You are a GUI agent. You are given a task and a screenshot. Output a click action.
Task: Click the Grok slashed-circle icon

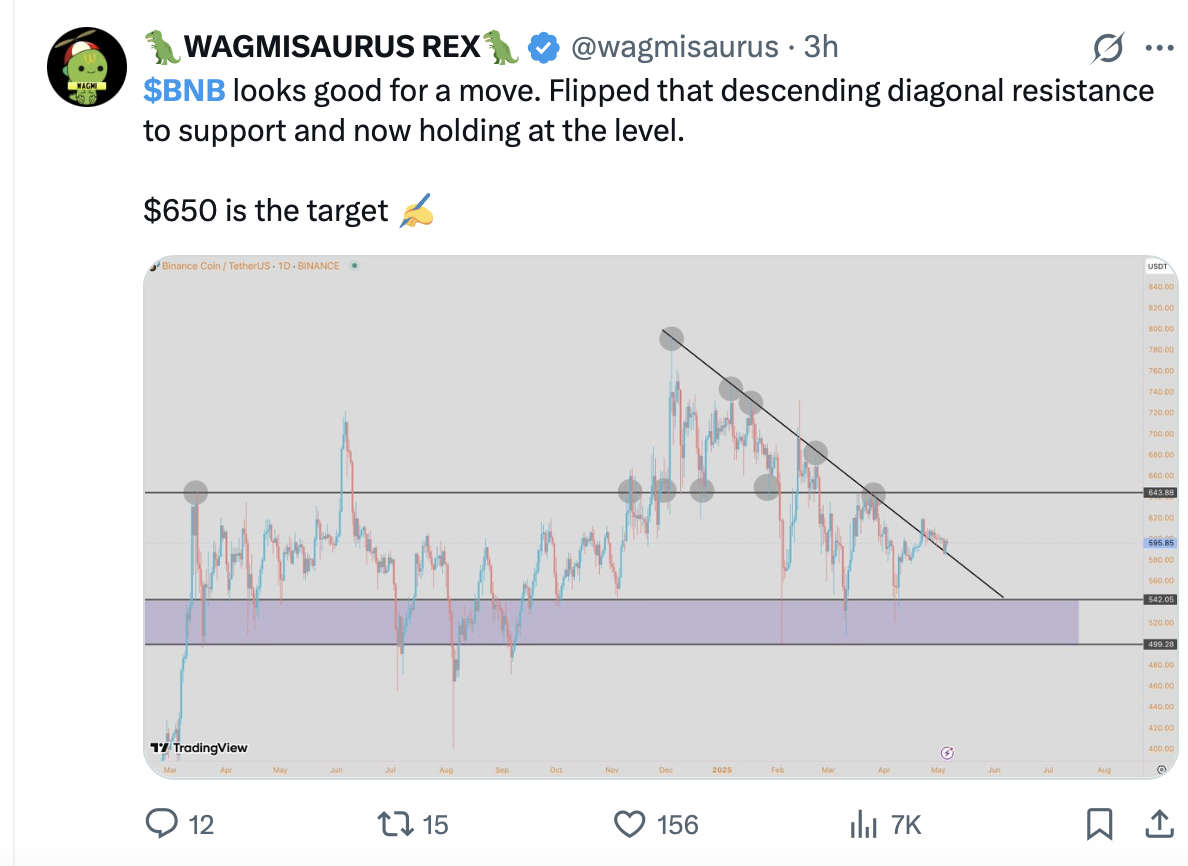coord(1108,48)
